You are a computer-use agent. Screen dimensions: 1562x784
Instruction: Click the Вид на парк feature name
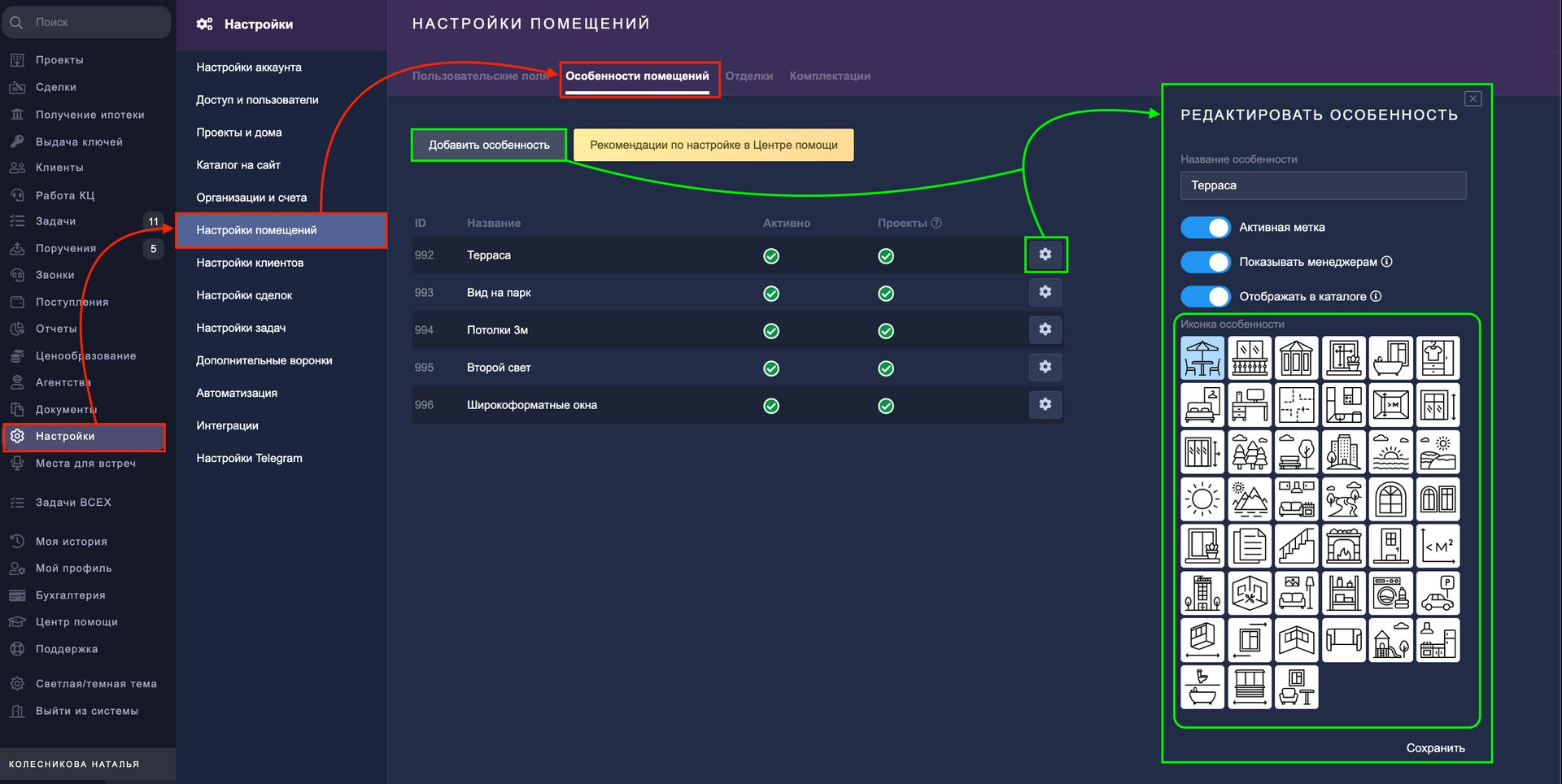[x=499, y=293]
